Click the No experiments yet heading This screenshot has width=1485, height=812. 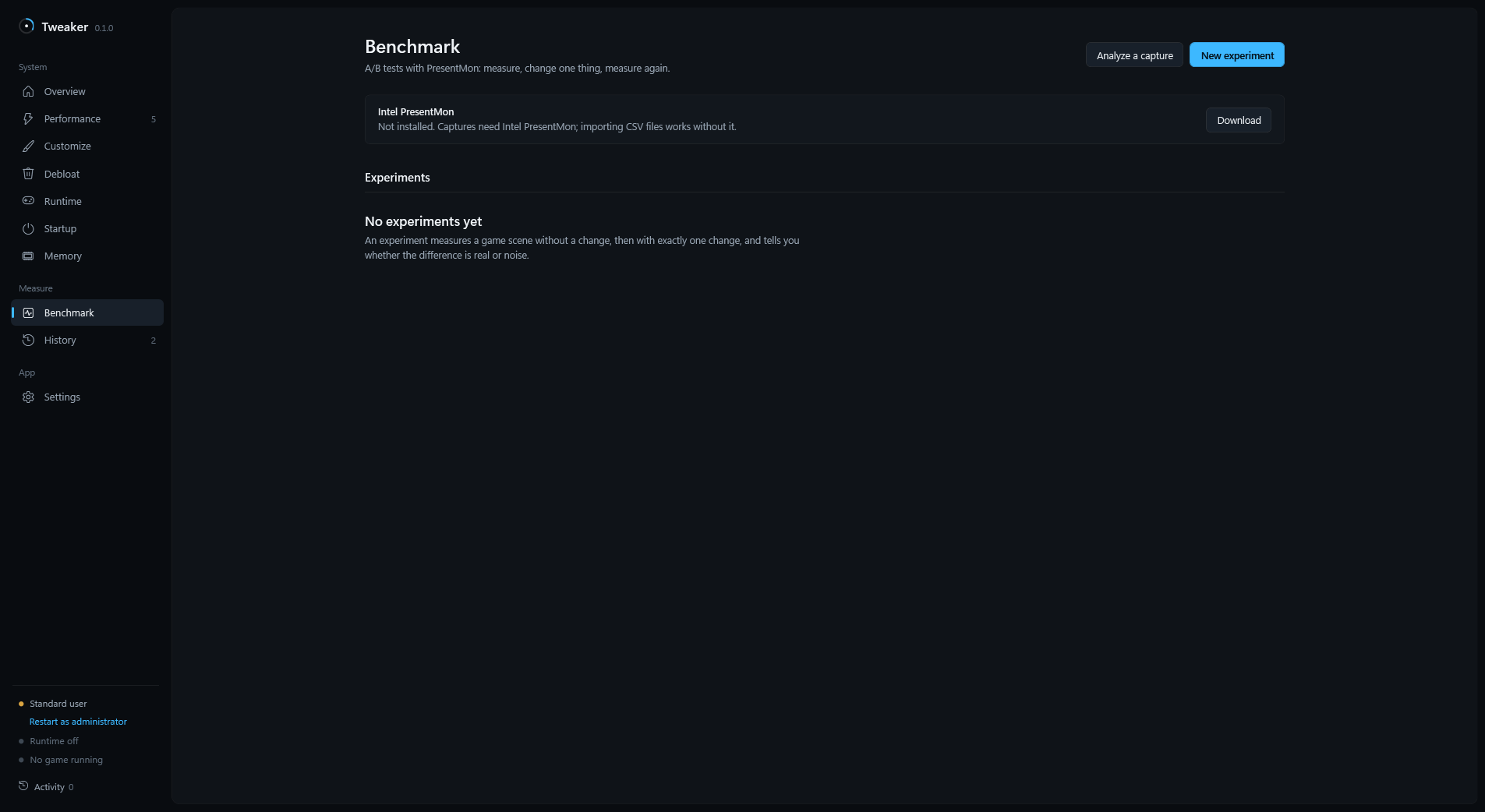point(423,221)
